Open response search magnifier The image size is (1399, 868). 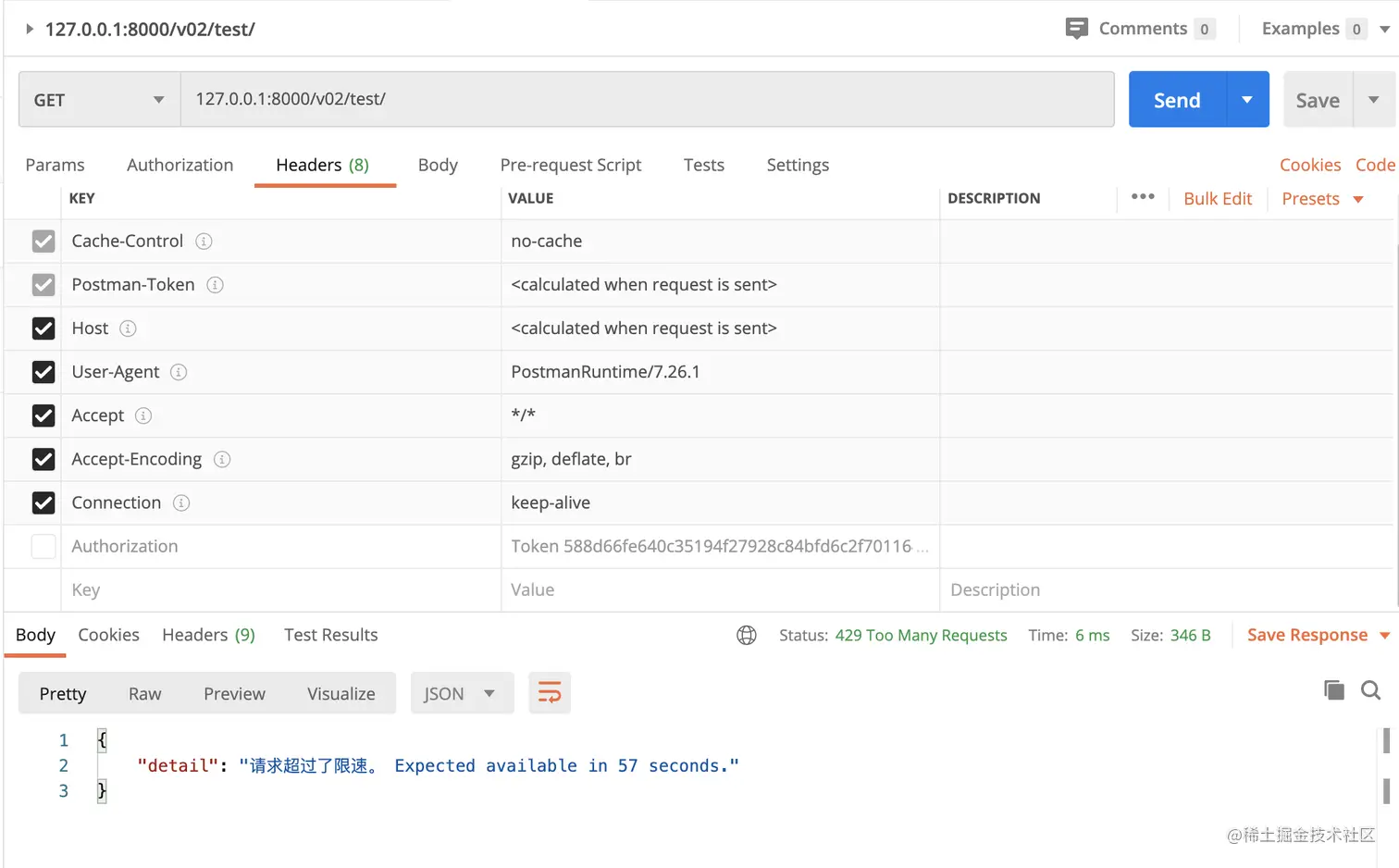pos(1370,689)
